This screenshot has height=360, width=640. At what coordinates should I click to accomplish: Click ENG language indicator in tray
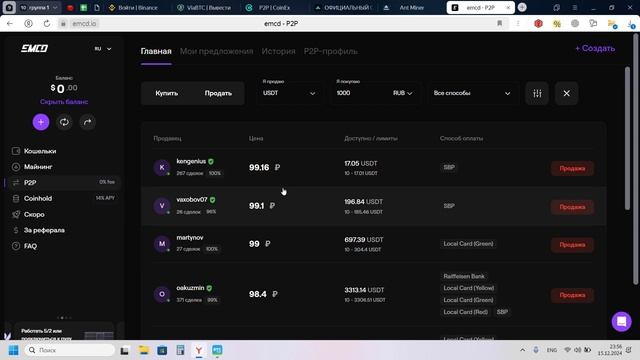(x=552, y=350)
